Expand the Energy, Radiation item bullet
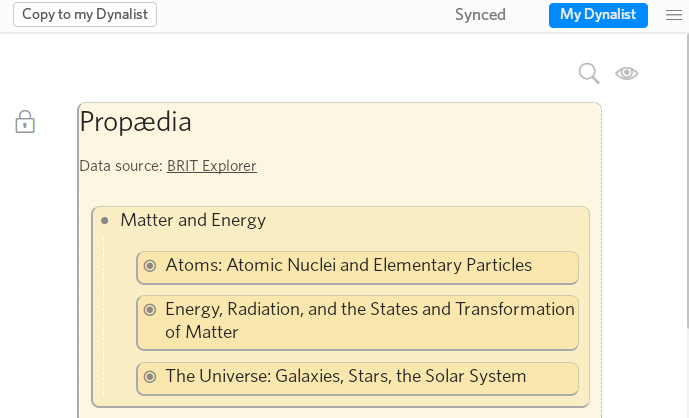Viewport: 689px width, 418px height. (150, 310)
